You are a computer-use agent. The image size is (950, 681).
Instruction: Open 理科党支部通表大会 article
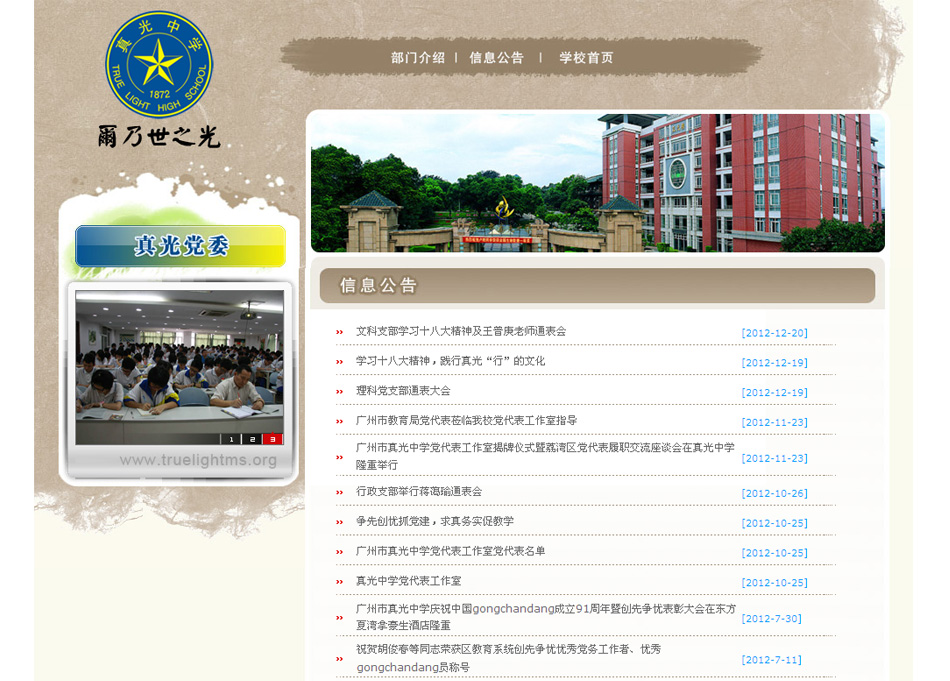coord(403,391)
